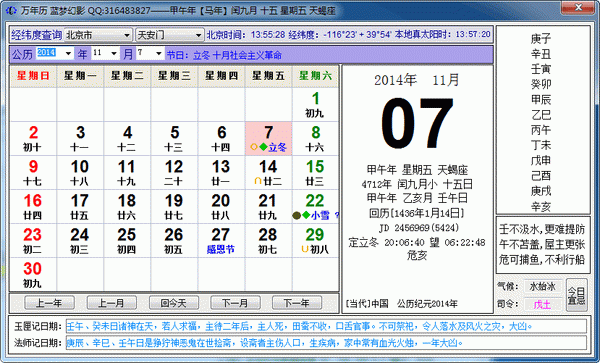
Task: Select November 30 初九 in the calendar
Action: [x=33, y=275]
